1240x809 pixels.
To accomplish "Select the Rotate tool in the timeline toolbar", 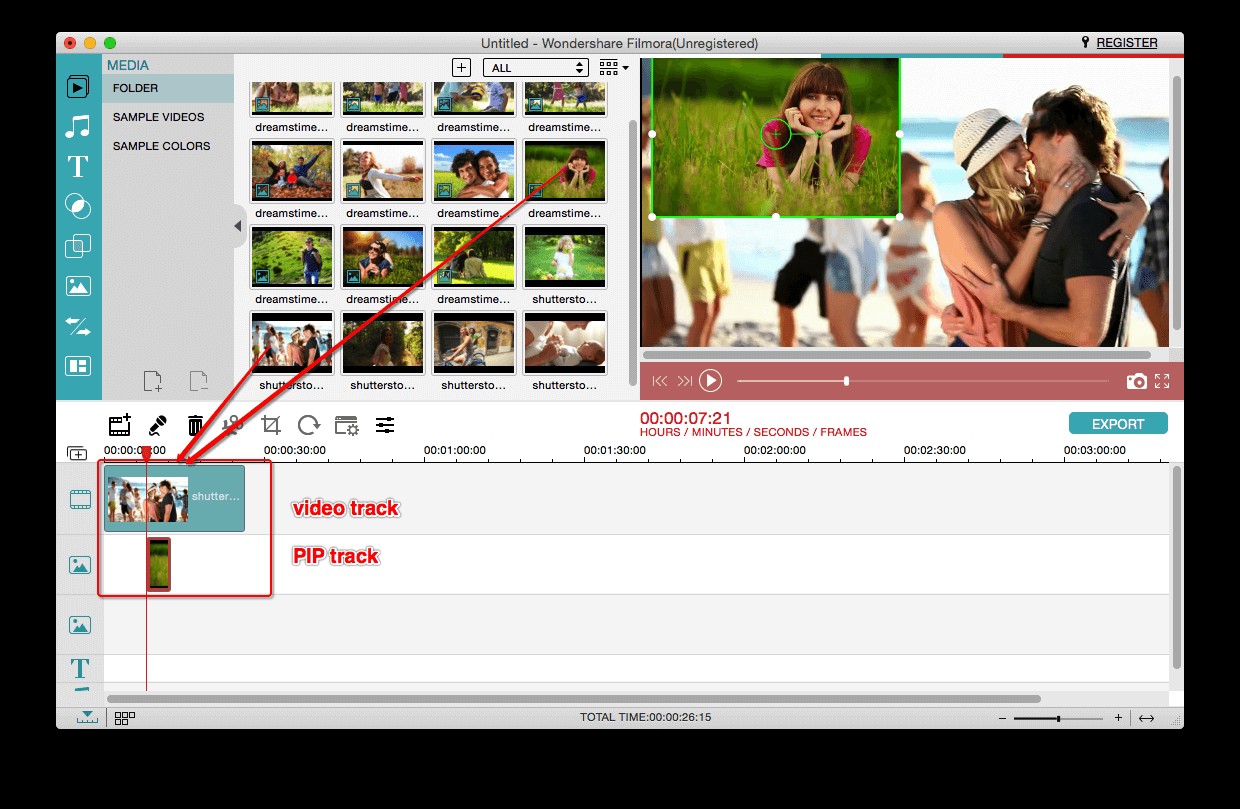I will 308,424.
